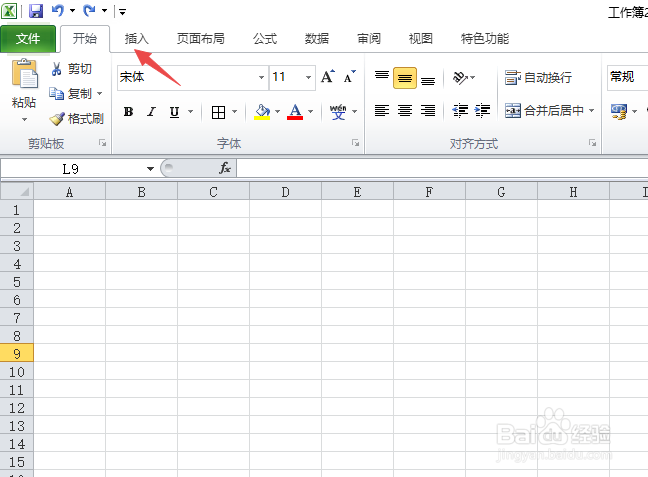
Task: Open the 对齐方式 dialog launcher
Action: (593, 143)
